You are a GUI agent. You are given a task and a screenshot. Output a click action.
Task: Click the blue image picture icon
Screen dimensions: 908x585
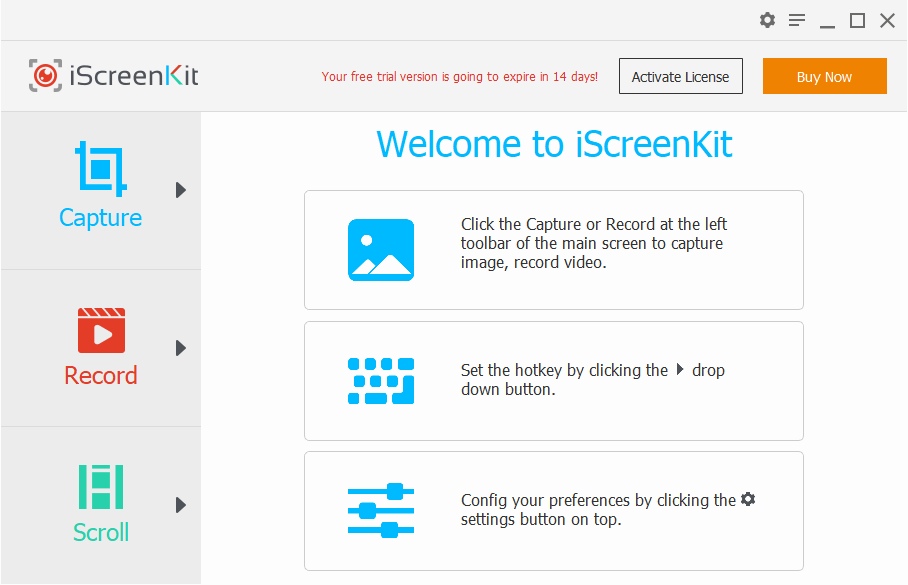[x=381, y=249]
